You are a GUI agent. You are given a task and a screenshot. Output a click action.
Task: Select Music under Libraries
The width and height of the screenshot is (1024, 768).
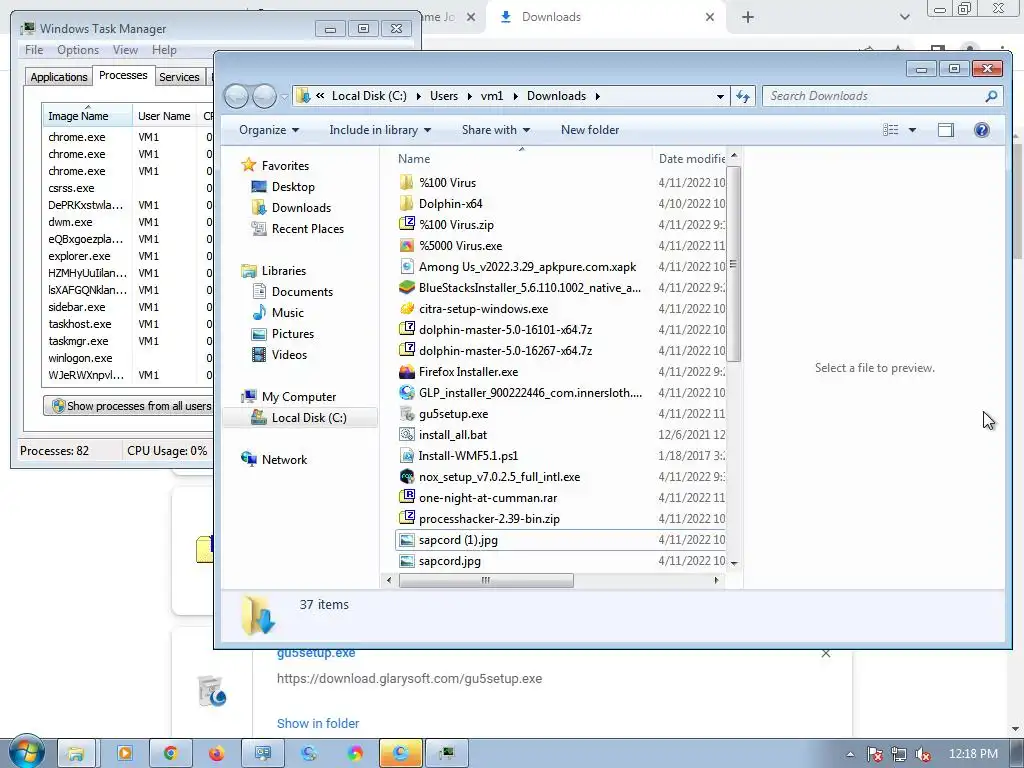(287, 313)
